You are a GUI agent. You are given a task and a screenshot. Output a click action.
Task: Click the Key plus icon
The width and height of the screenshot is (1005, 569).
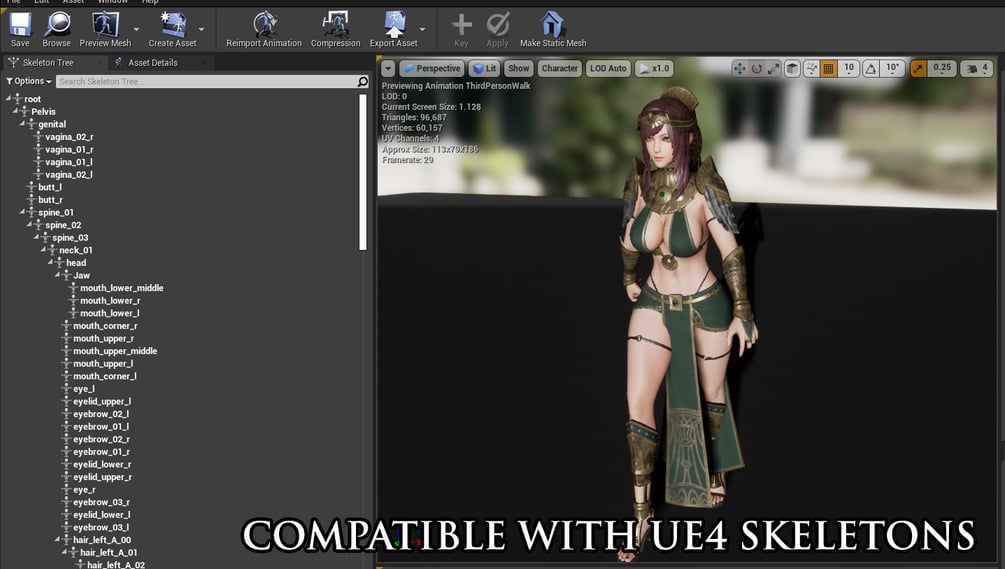point(461,25)
